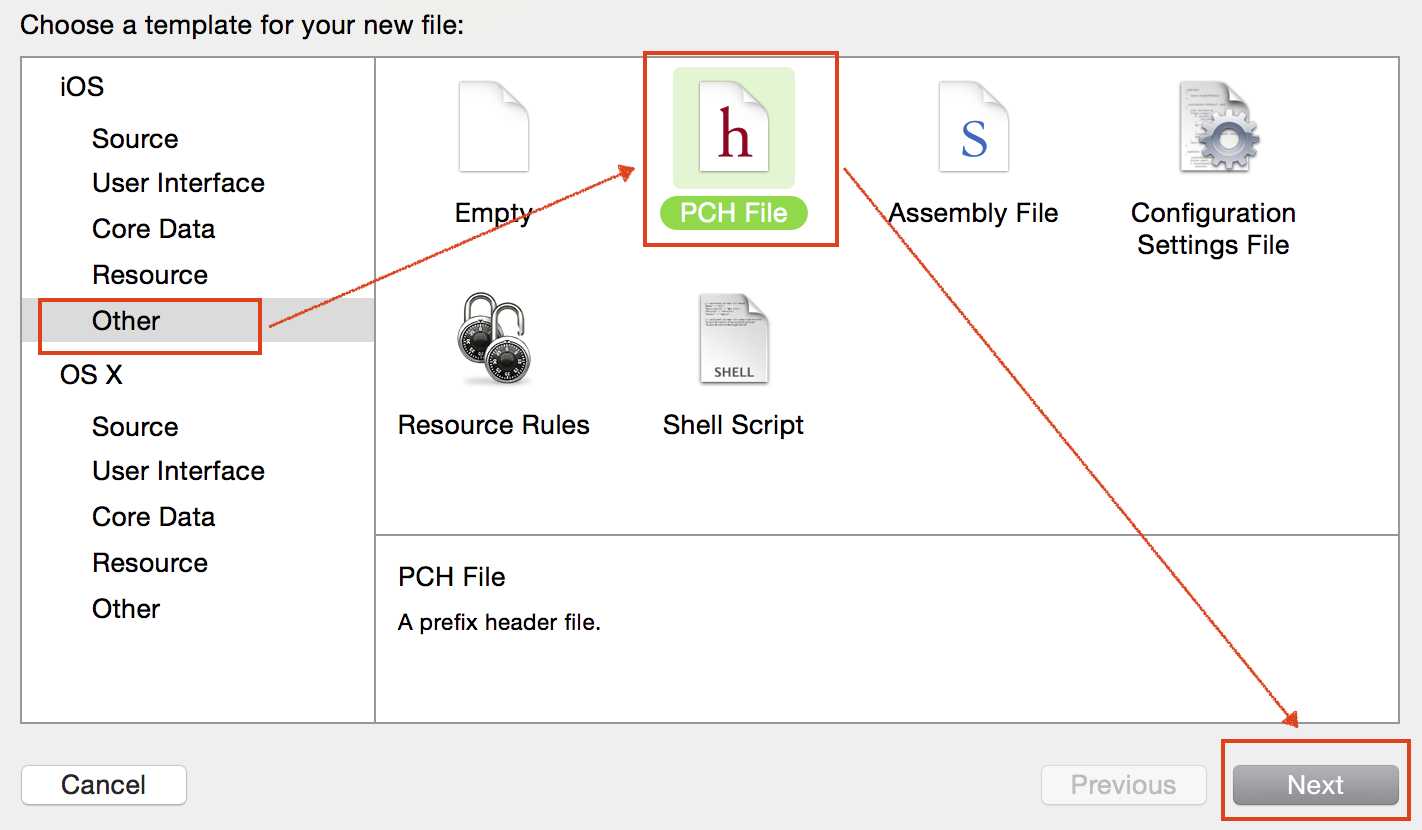The height and width of the screenshot is (830, 1422).
Task: Select Core Data under OS X
Action: click(153, 517)
